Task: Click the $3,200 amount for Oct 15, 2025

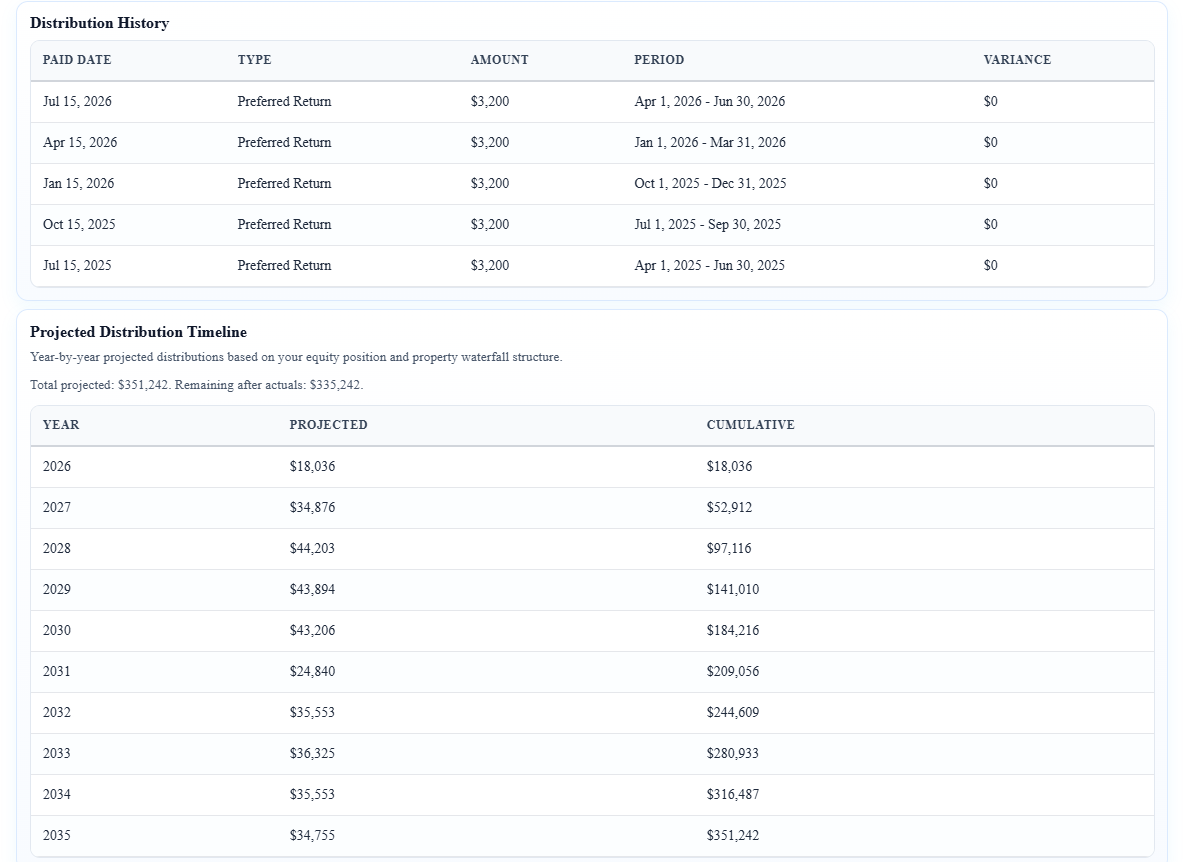Action: [x=490, y=224]
